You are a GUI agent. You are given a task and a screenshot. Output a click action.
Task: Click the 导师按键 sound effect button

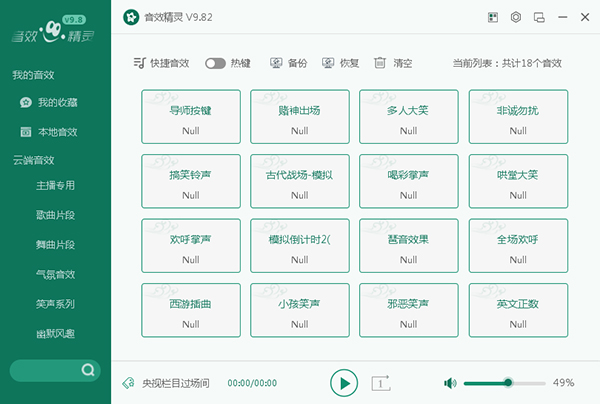[x=191, y=117]
